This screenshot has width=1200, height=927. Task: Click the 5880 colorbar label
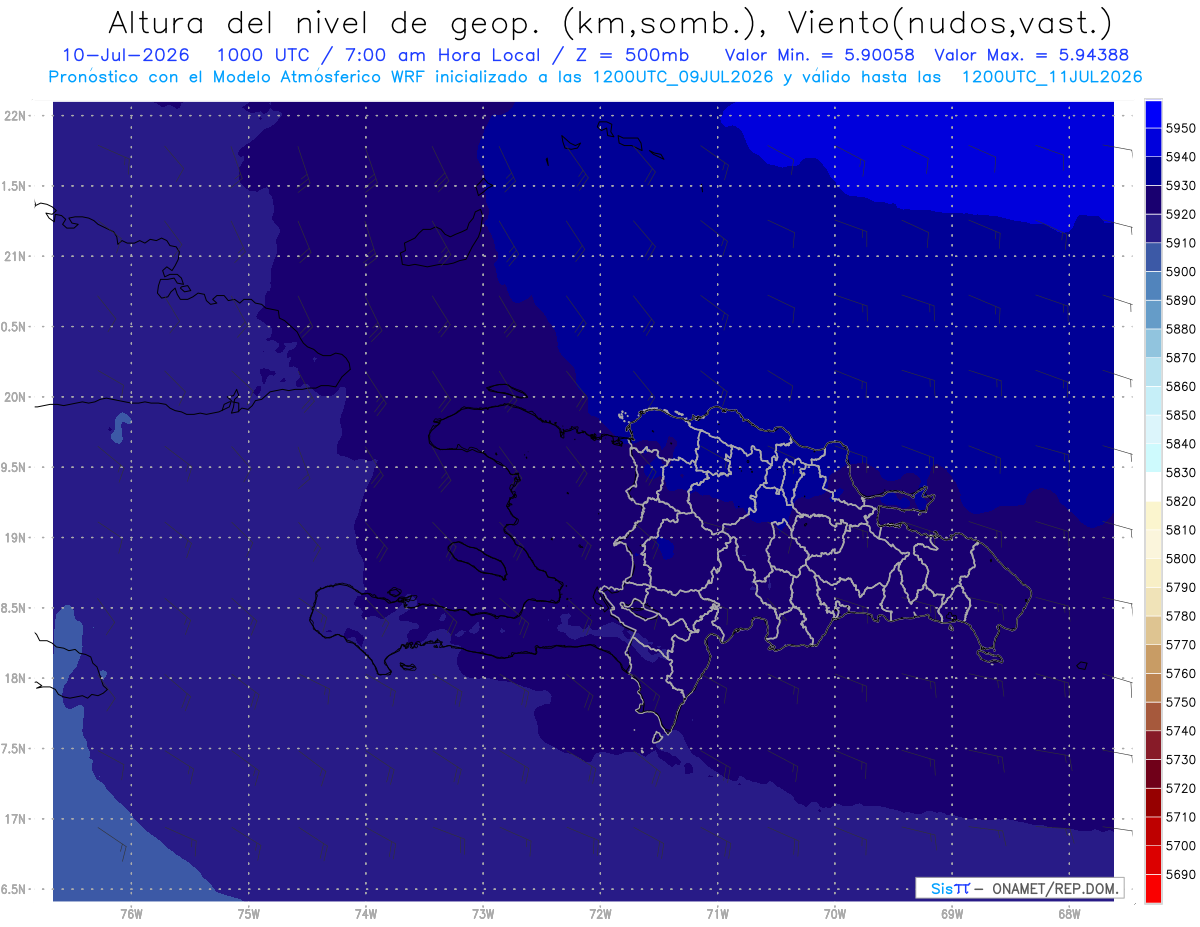(x=1181, y=329)
